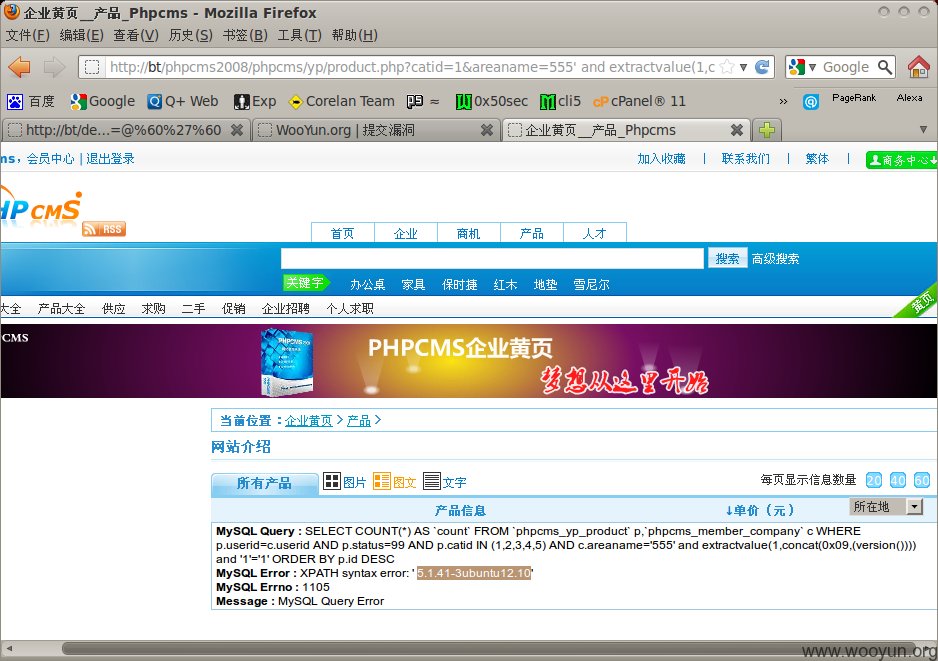938x661 pixels.
Task: Show 20 items per page
Action: coord(874,480)
